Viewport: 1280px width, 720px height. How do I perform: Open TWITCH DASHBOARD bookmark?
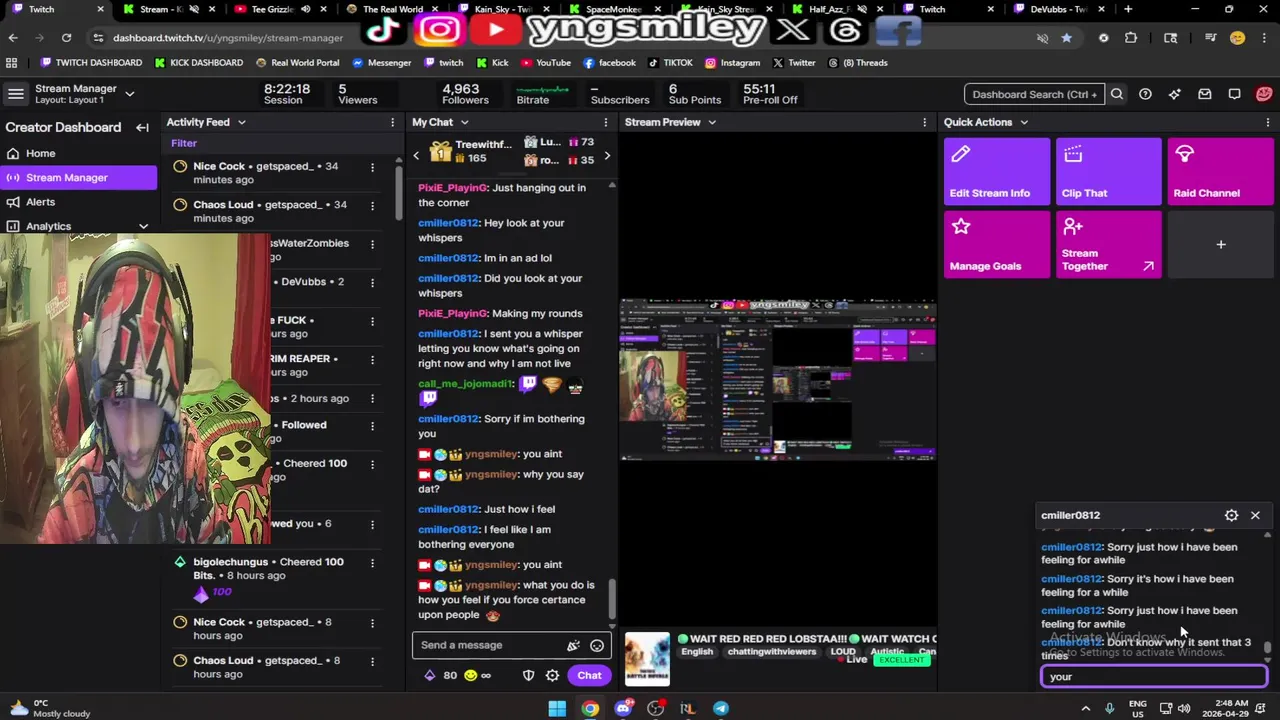91,62
